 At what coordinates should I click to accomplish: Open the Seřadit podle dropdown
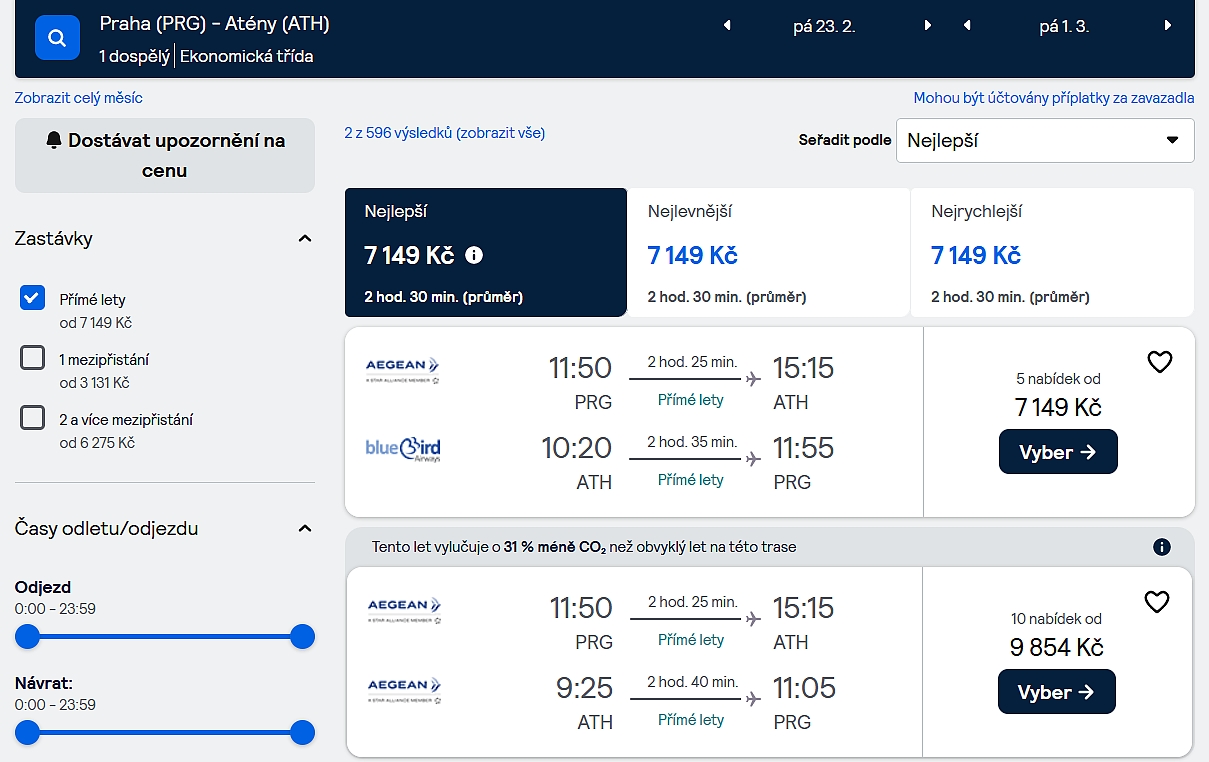click(1044, 140)
